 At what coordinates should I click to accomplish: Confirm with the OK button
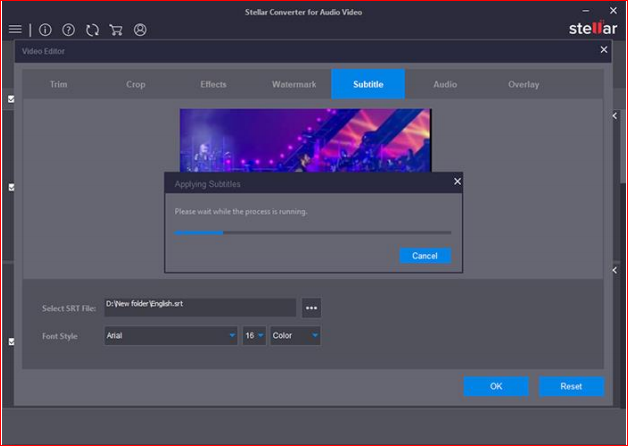[496, 386]
